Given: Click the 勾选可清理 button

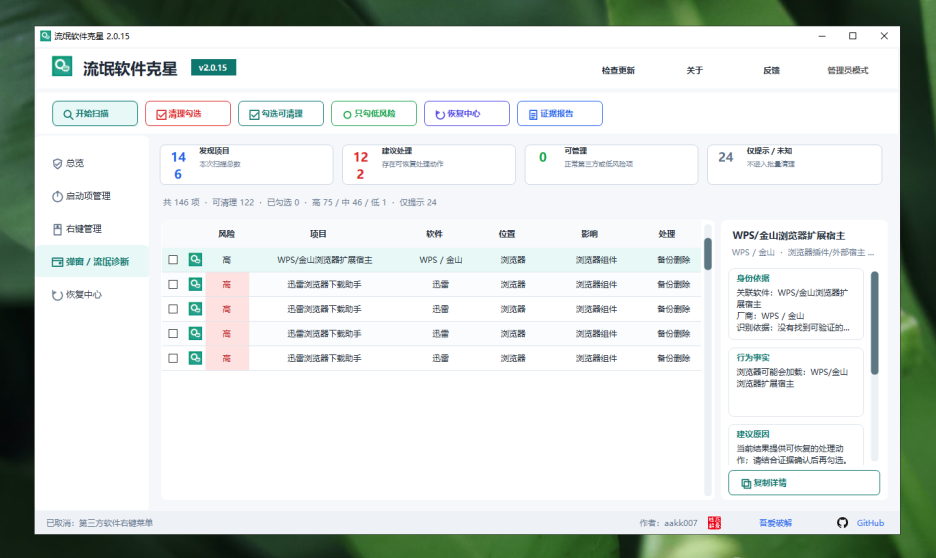Looking at the screenshot, I should coord(281,113).
